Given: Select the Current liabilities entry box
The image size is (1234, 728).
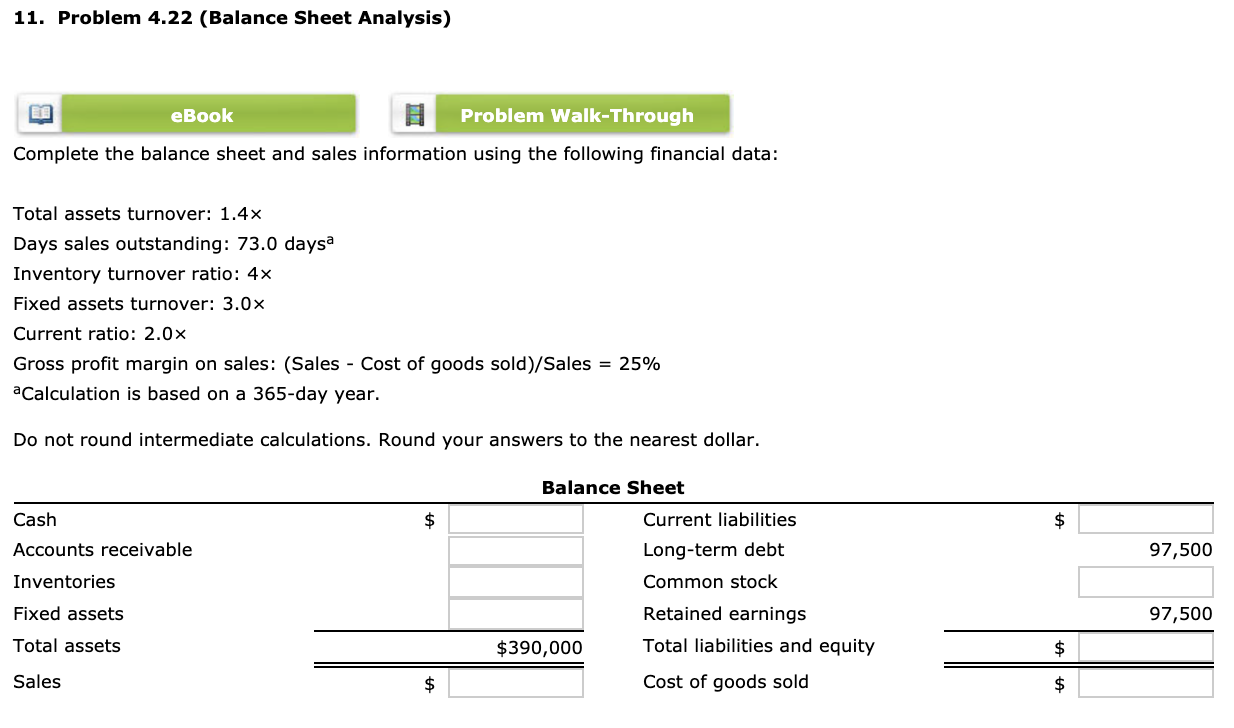Looking at the screenshot, I should coord(1145,518).
